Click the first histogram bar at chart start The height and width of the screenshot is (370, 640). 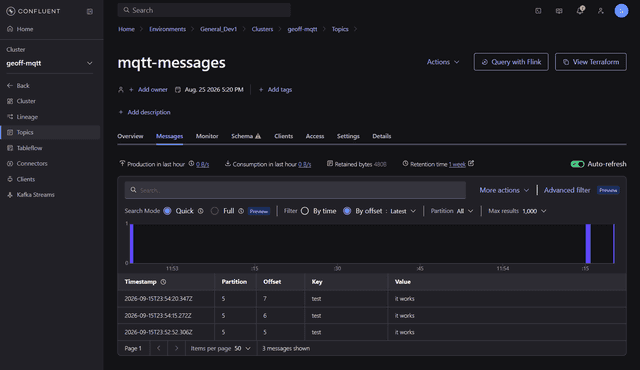131,244
